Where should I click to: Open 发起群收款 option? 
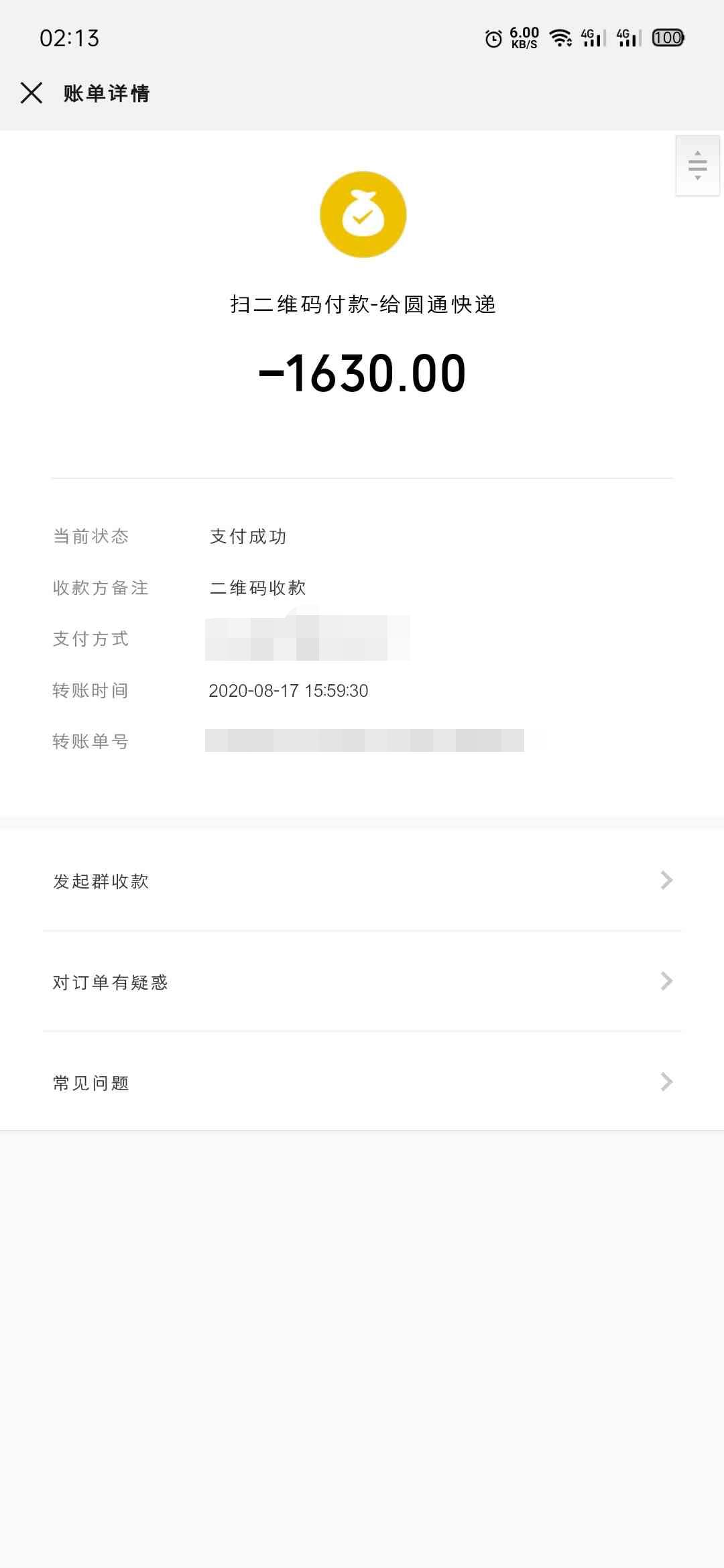pyautogui.click(x=362, y=880)
